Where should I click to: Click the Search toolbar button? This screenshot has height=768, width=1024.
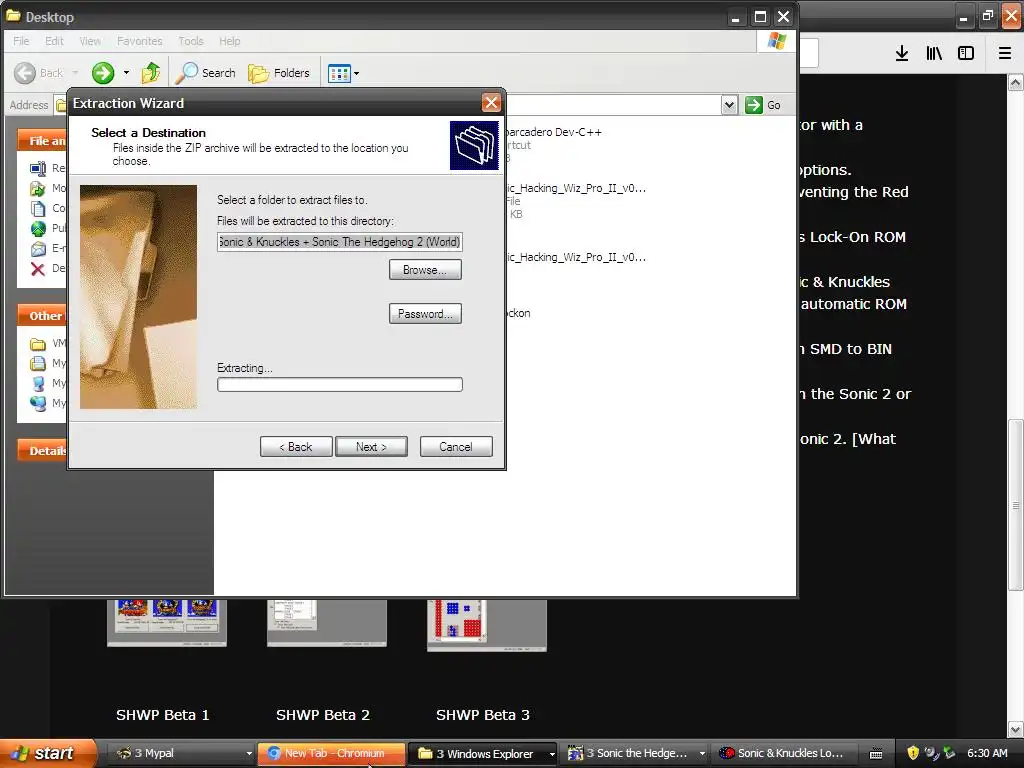tap(205, 72)
